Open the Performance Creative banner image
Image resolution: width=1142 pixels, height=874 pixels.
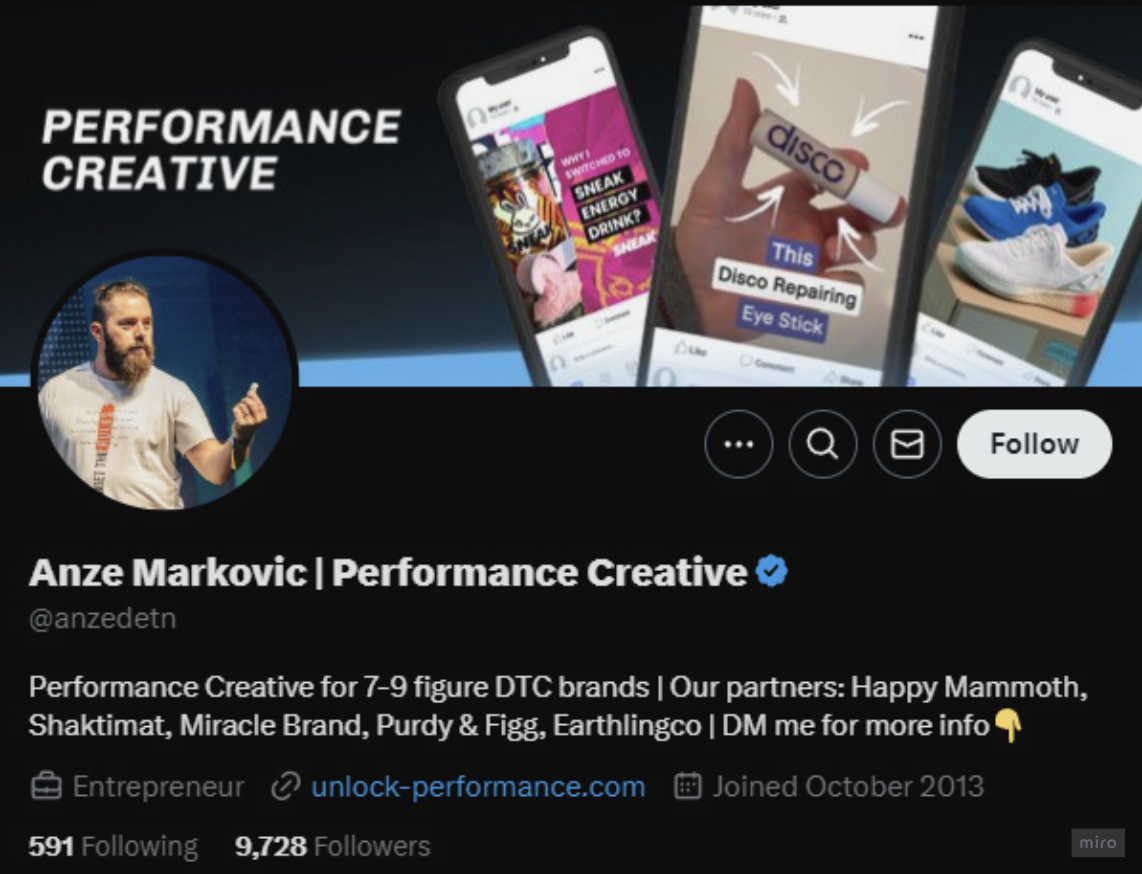[571, 193]
